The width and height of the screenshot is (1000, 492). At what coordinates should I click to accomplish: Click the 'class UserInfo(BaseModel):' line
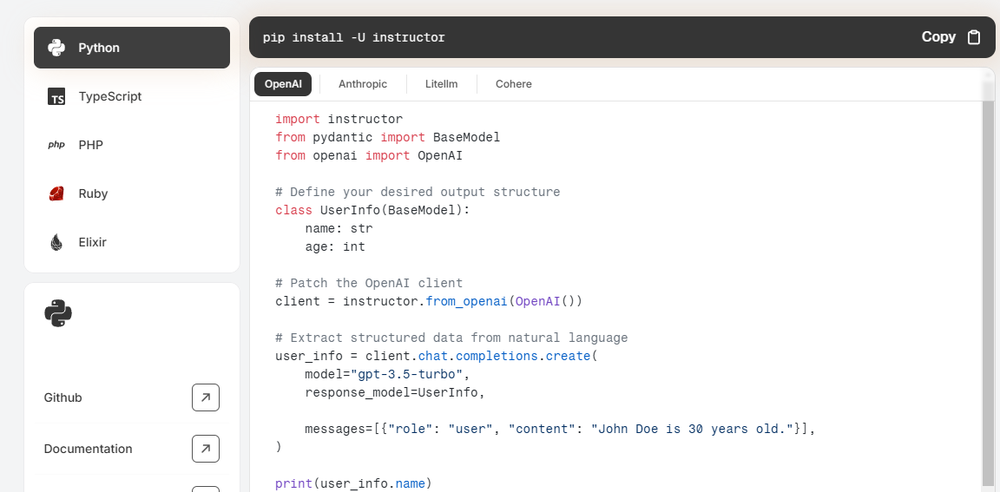click(372, 210)
